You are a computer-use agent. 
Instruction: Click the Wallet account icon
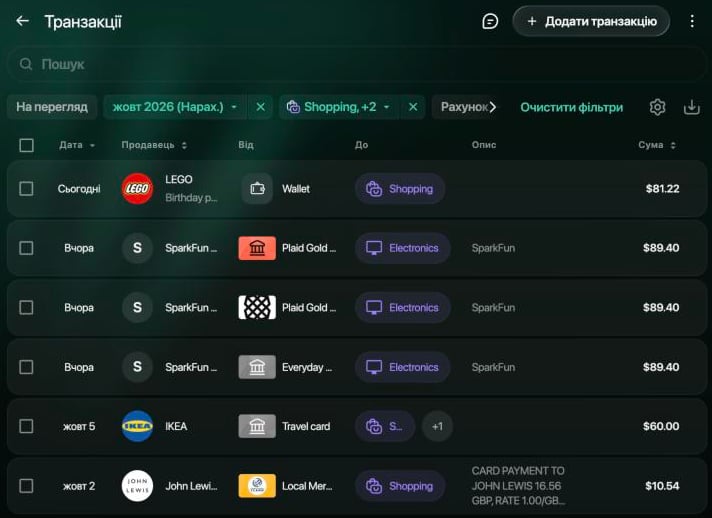(x=257, y=188)
